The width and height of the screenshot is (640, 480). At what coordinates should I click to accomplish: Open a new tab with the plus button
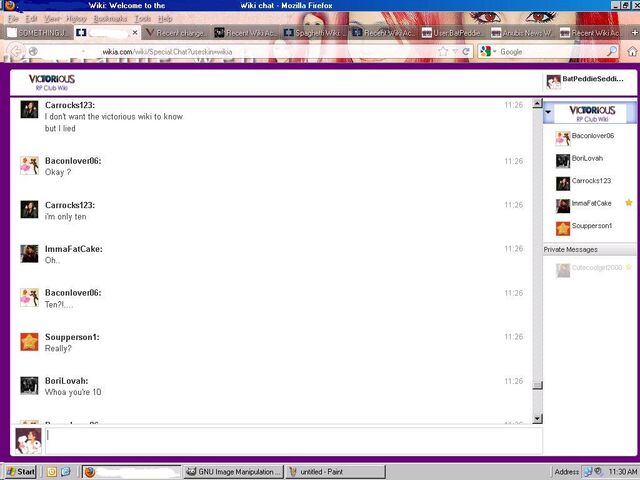[x=635, y=32]
